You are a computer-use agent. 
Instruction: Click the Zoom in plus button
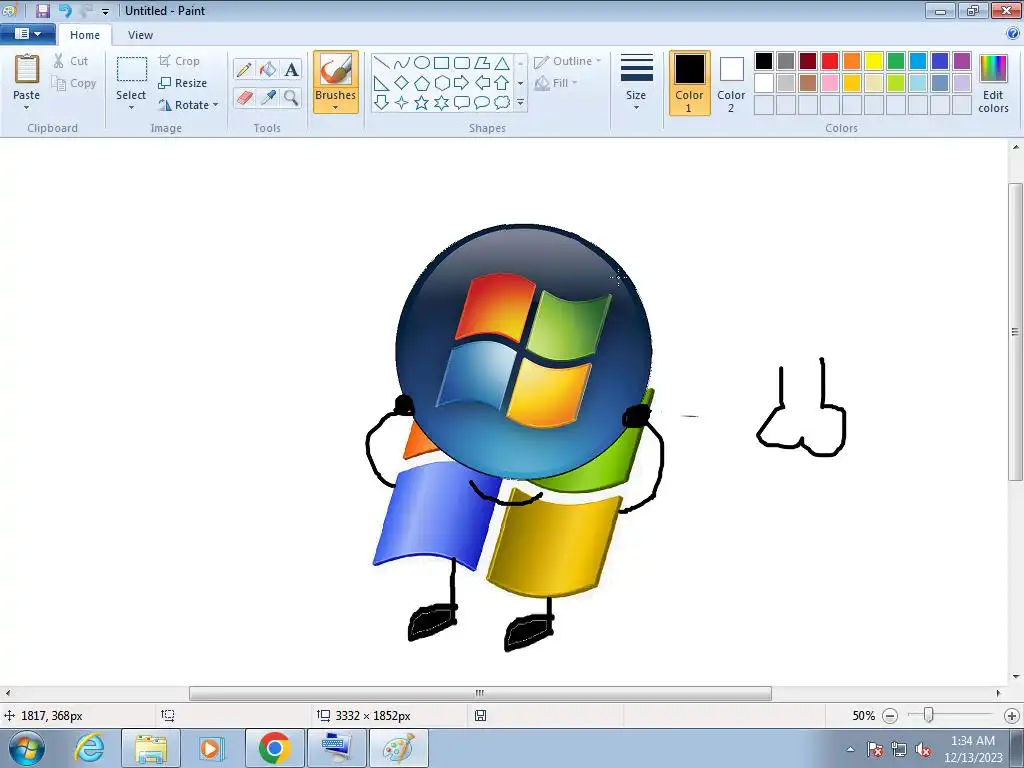[x=1012, y=716]
